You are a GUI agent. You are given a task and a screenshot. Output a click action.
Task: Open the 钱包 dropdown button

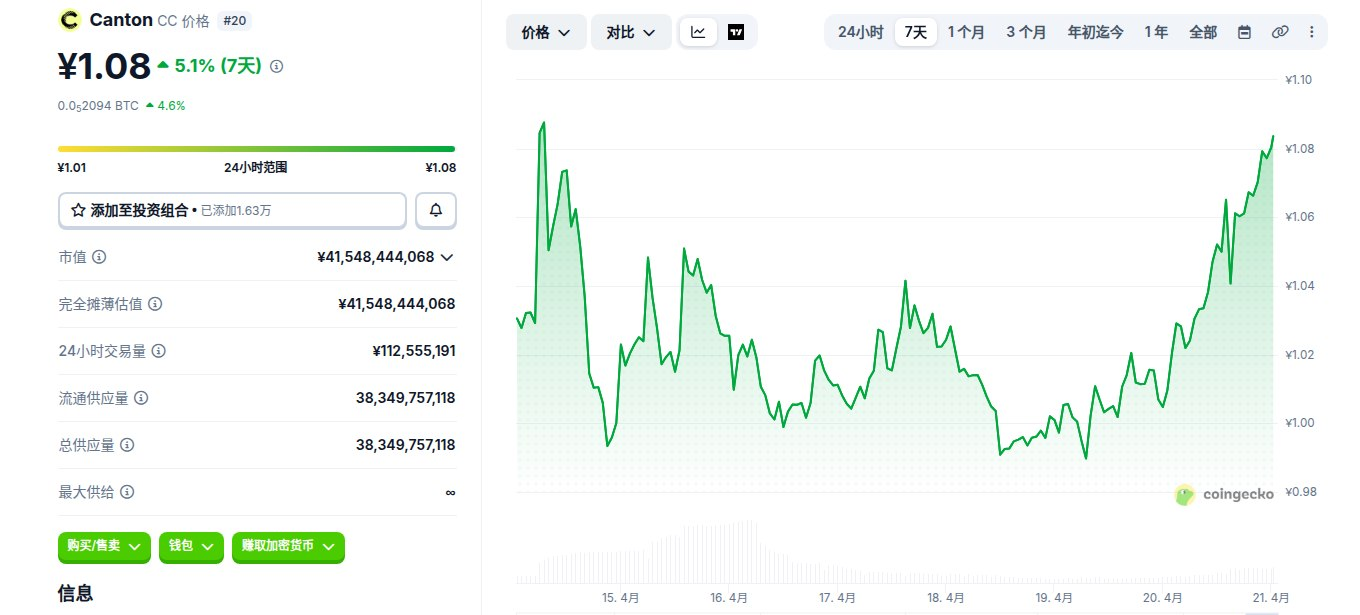(191, 546)
